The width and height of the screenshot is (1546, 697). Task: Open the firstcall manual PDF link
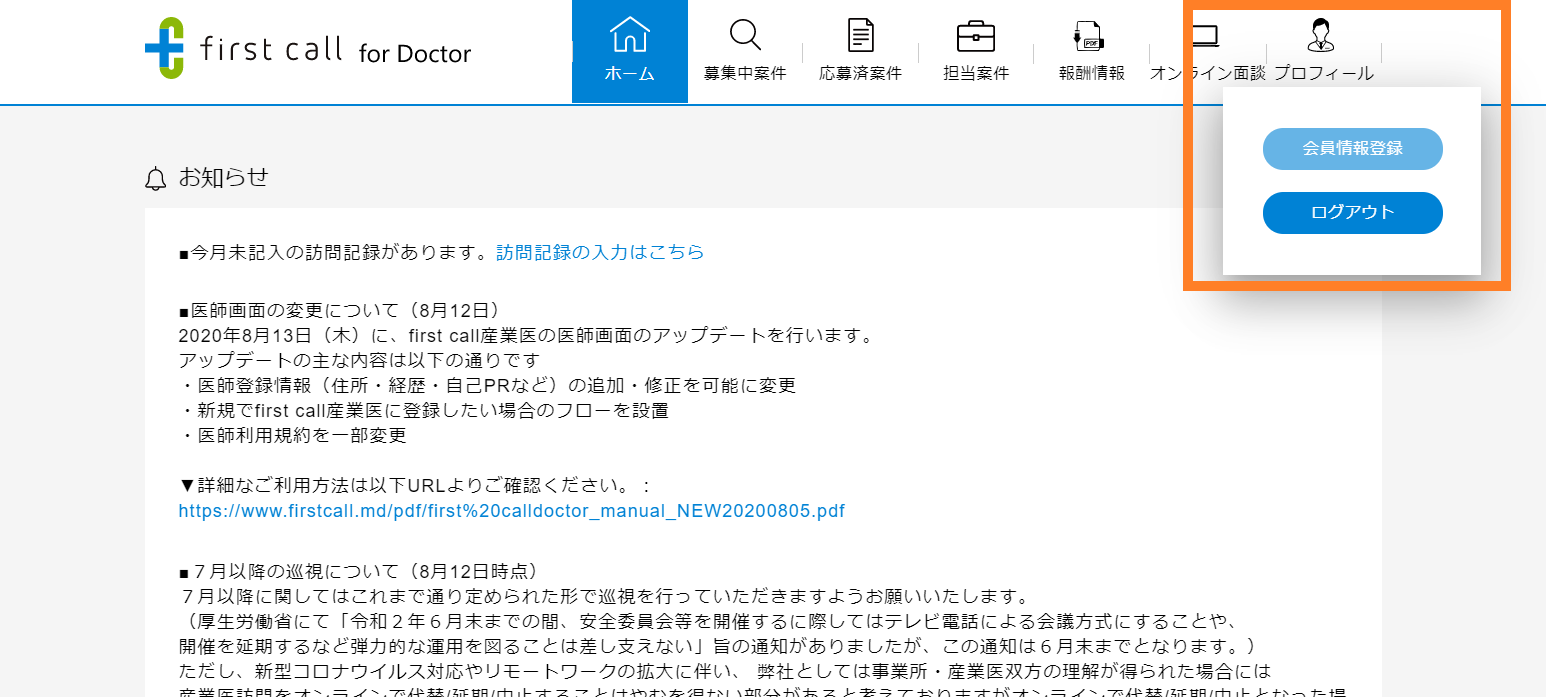(x=508, y=510)
